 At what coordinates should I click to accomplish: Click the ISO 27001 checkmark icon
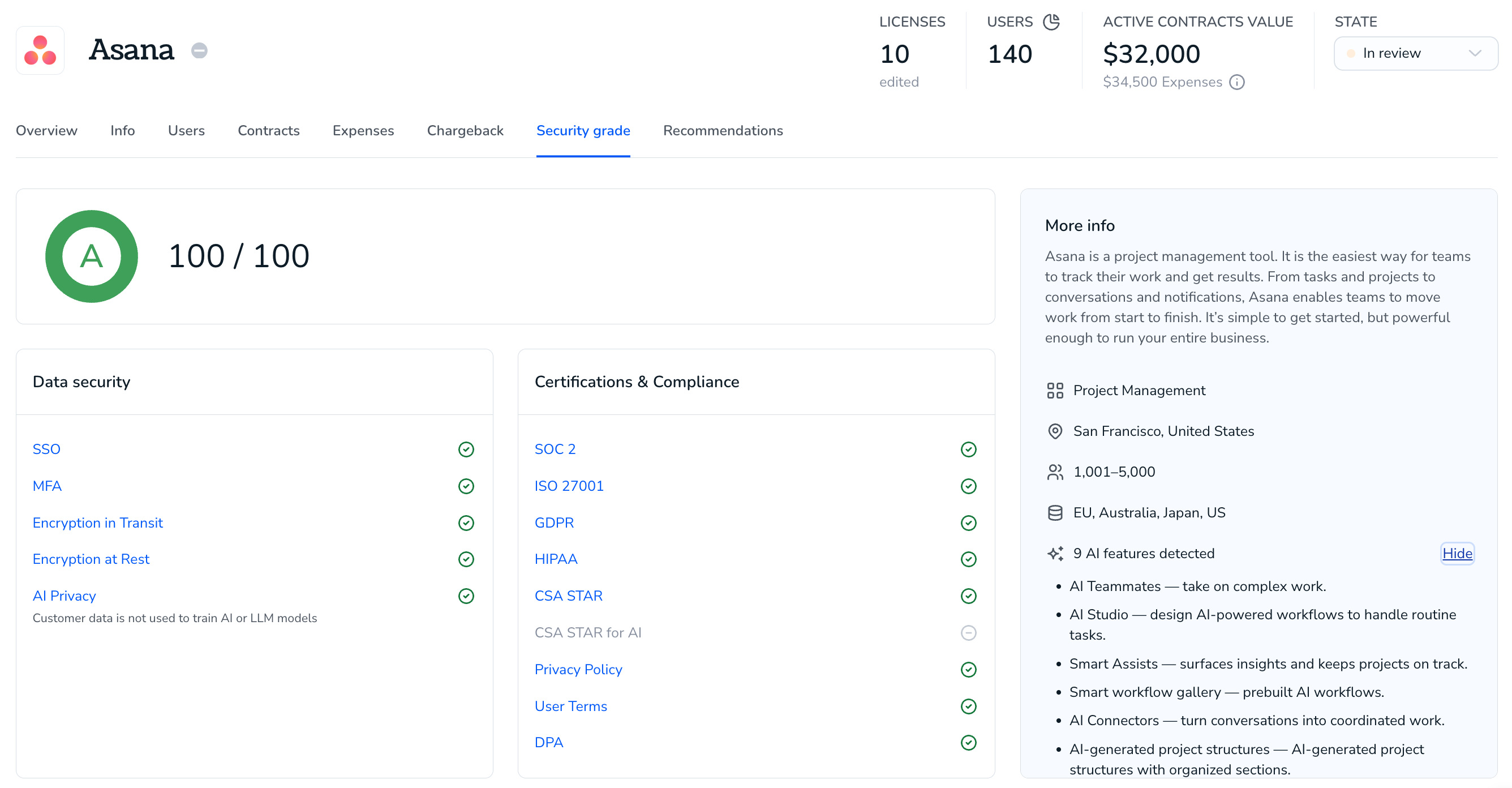[968, 486]
